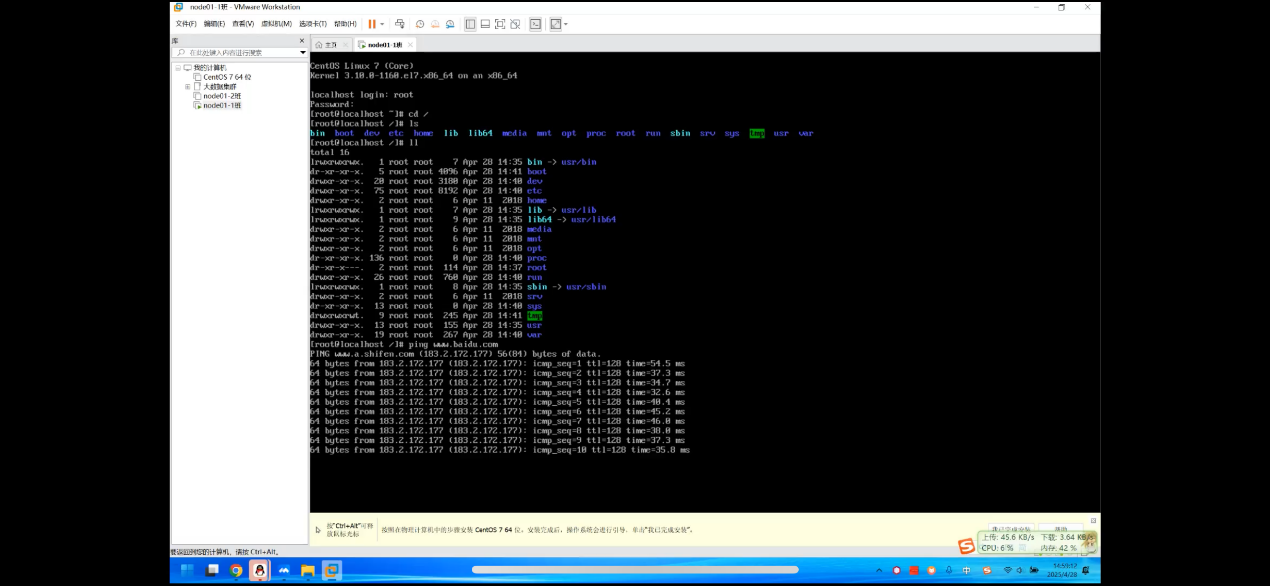The width and height of the screenshot is (1270, 586).
Task: Suspend the virtual machine using the pause icon
Action: 372,23
